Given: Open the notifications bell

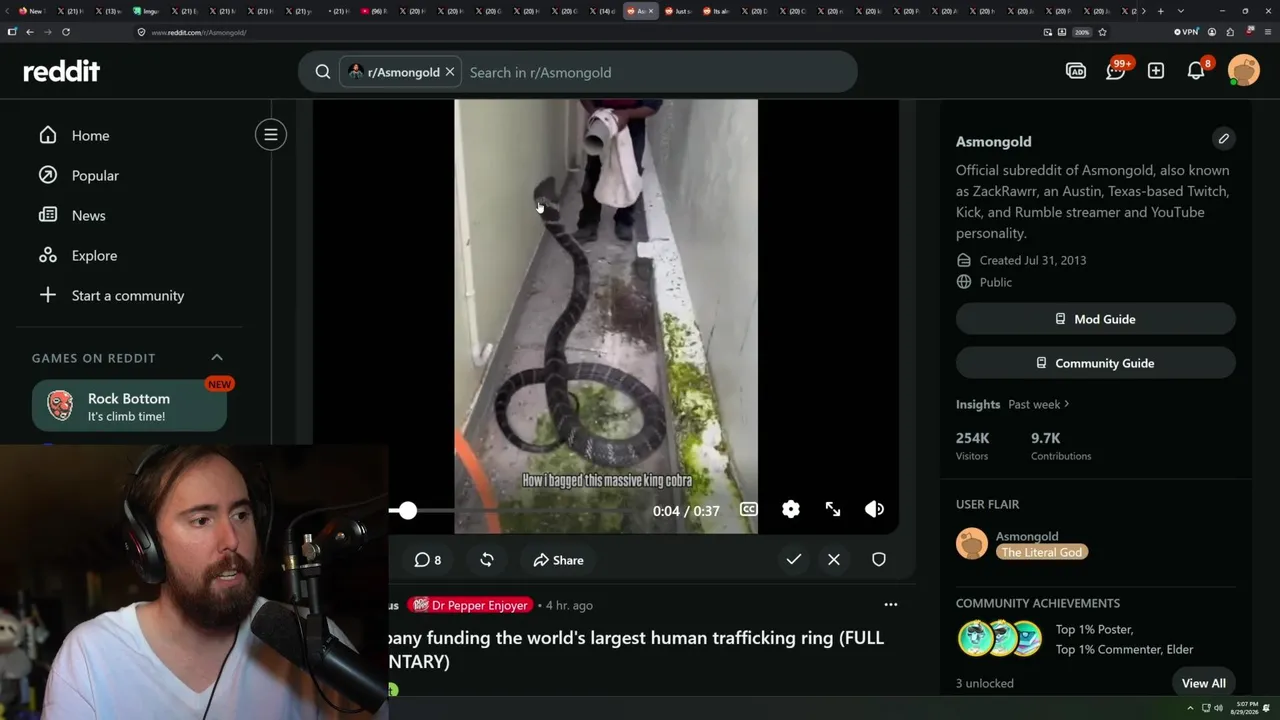Looking at the screenshot, I should pyautogui.click(x=1196, y=71).
